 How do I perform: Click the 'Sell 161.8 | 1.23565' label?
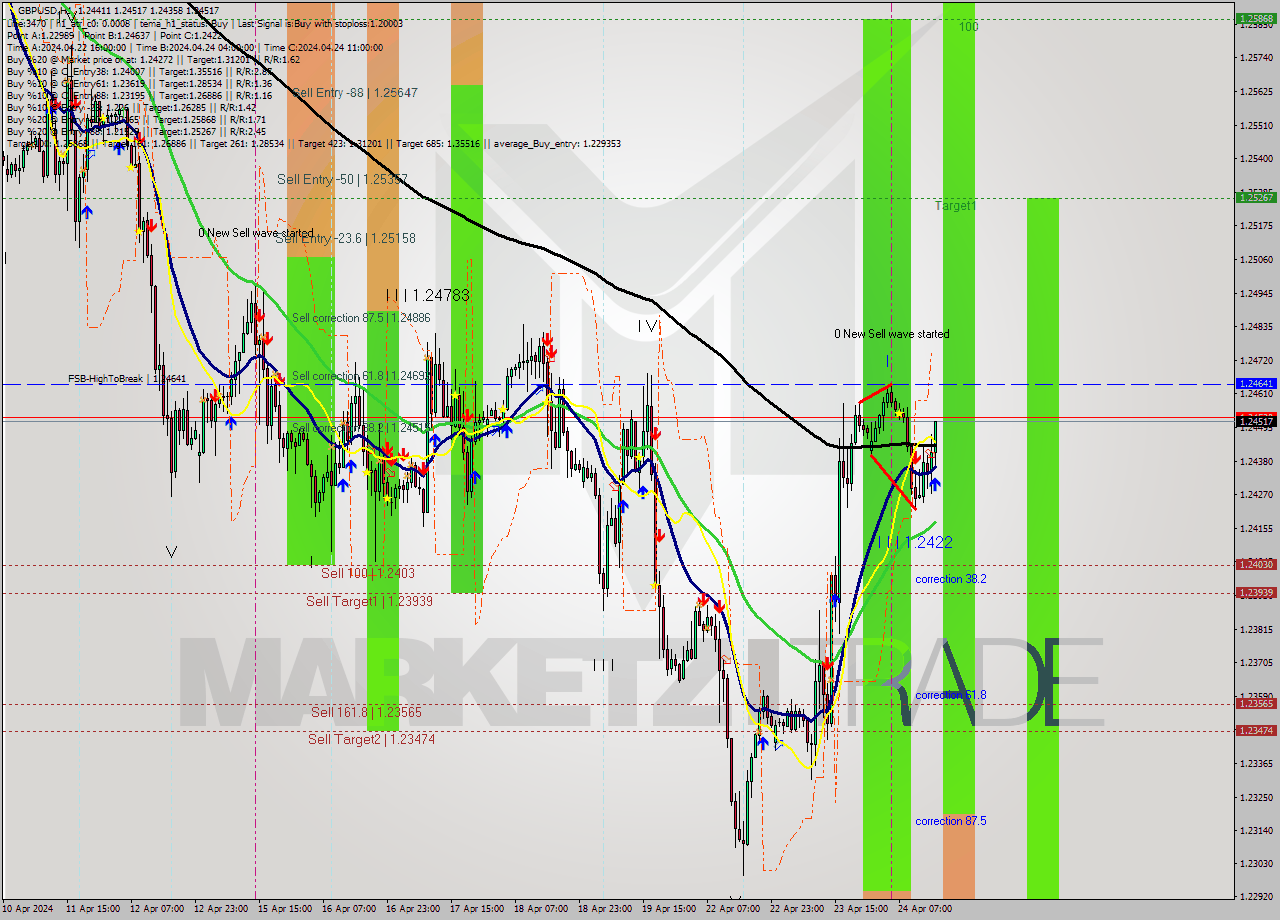point(366,712)
